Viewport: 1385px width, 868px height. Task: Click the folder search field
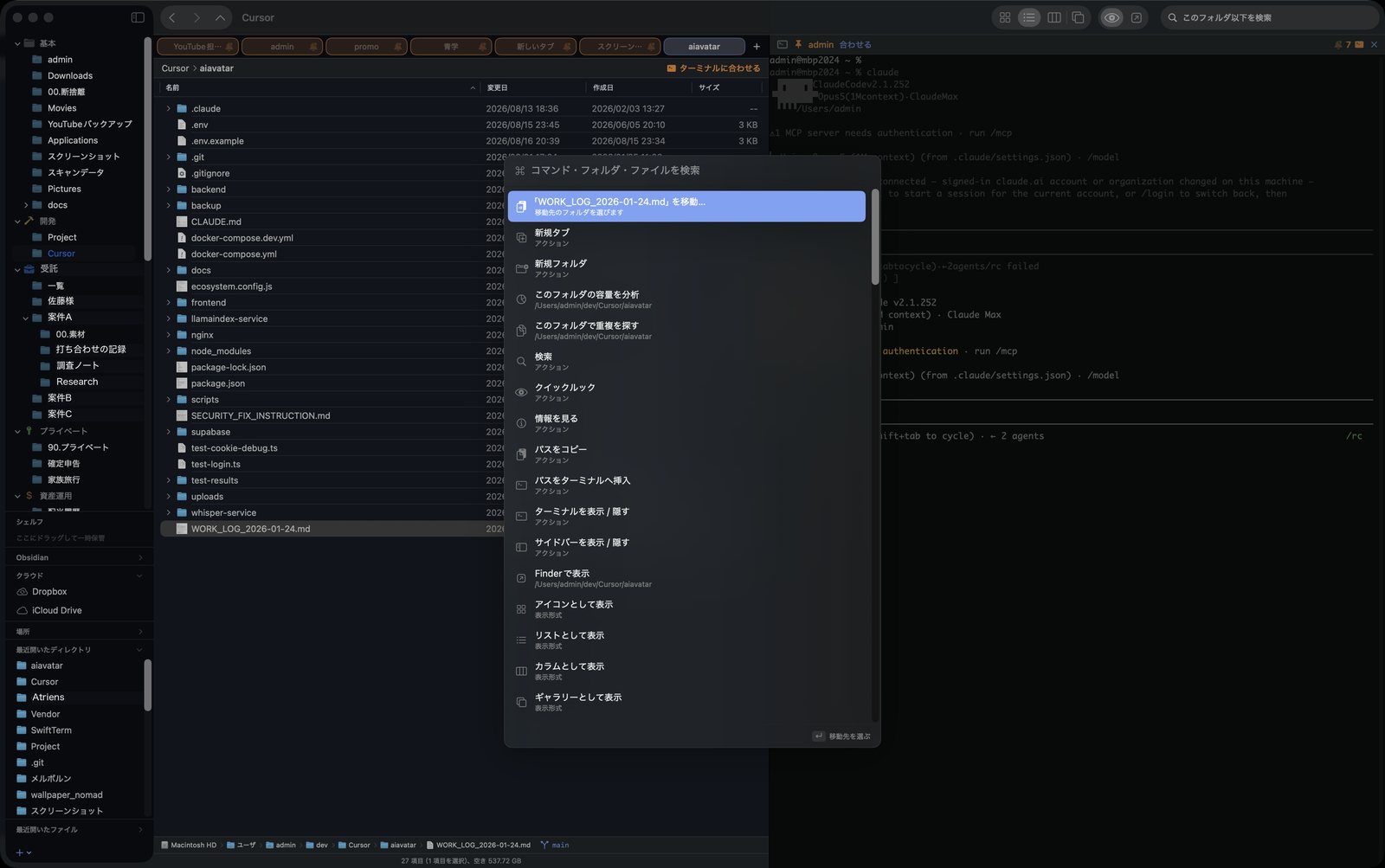point(1269,17)
